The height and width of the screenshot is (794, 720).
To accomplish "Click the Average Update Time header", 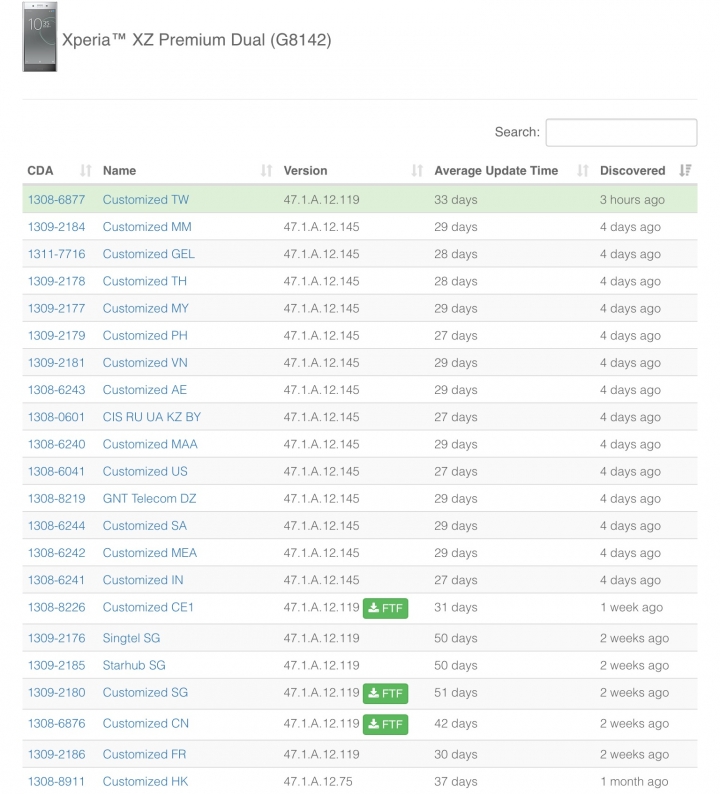I will pyautogui.click(x=496, y=171).
